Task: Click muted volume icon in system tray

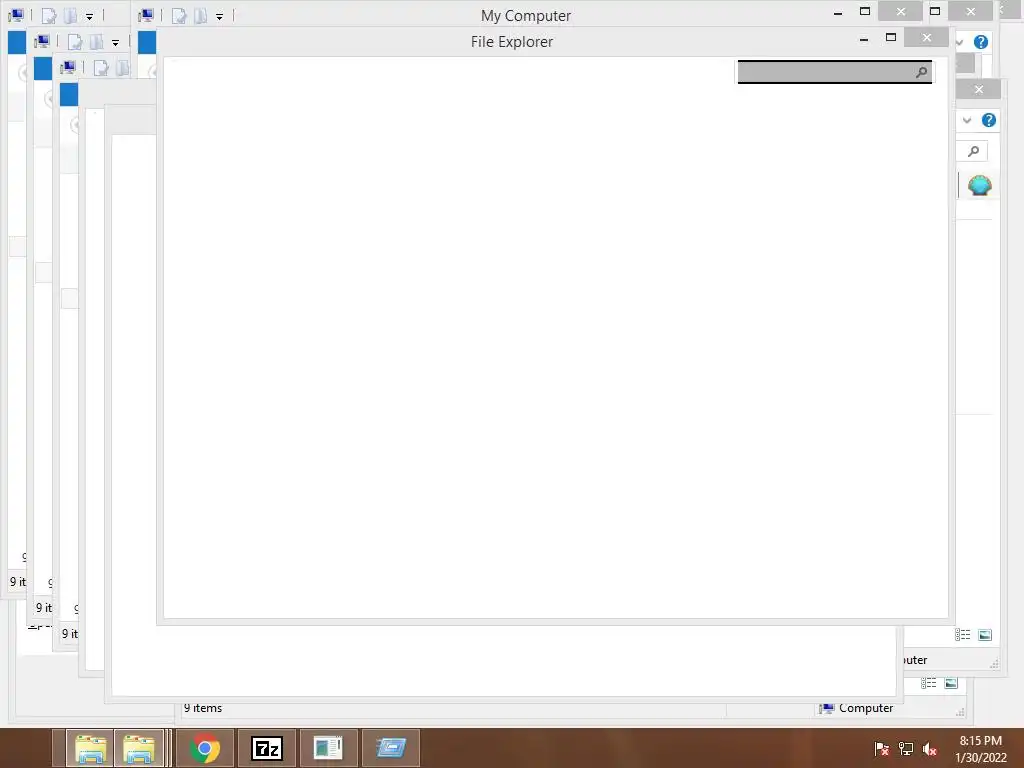Action: click(930, 749)
